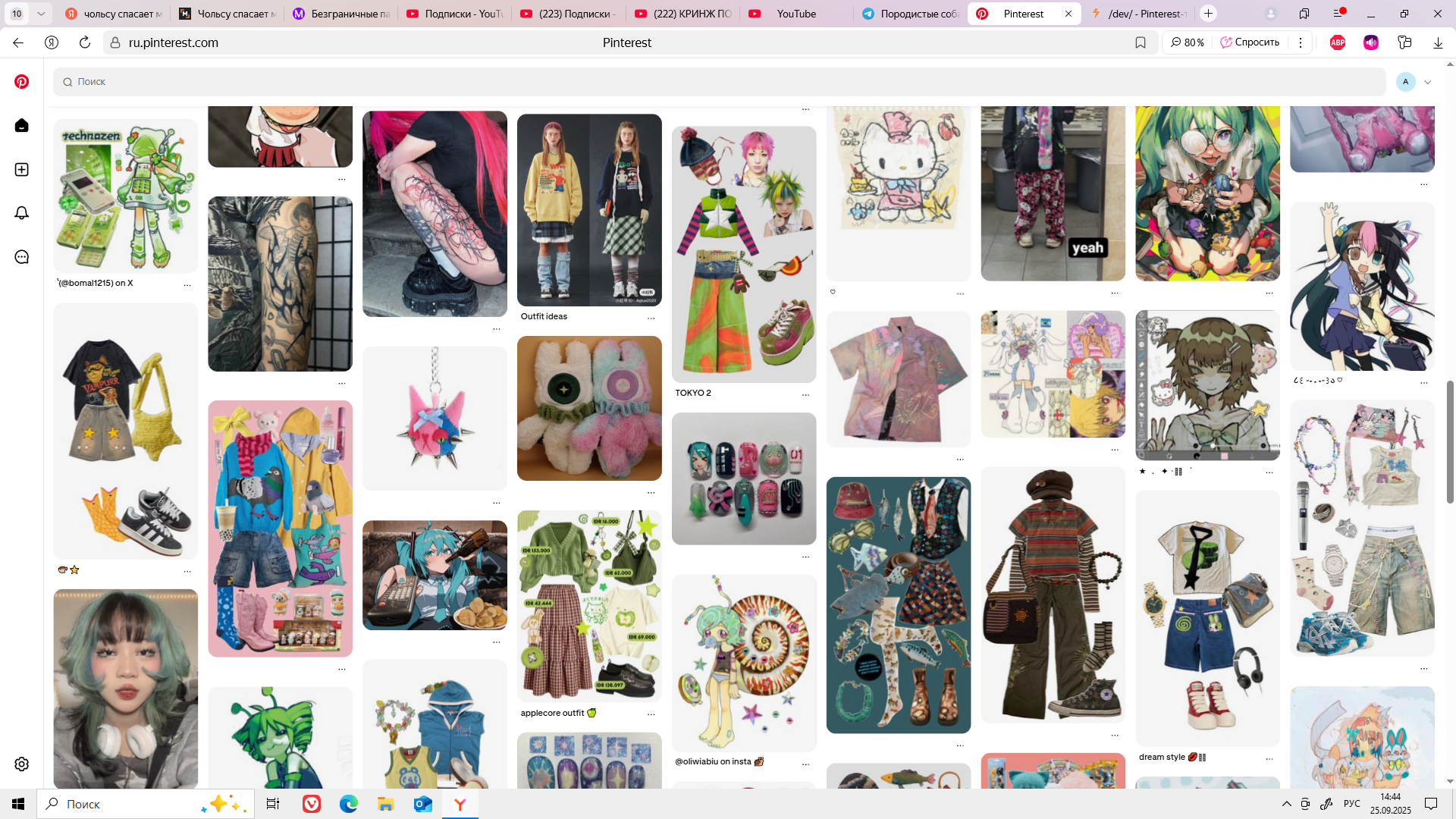Screen dimensions: 1456x819
Task: Click the create pin plus icon
Action: pyautogui.click(x=22, y=169)
